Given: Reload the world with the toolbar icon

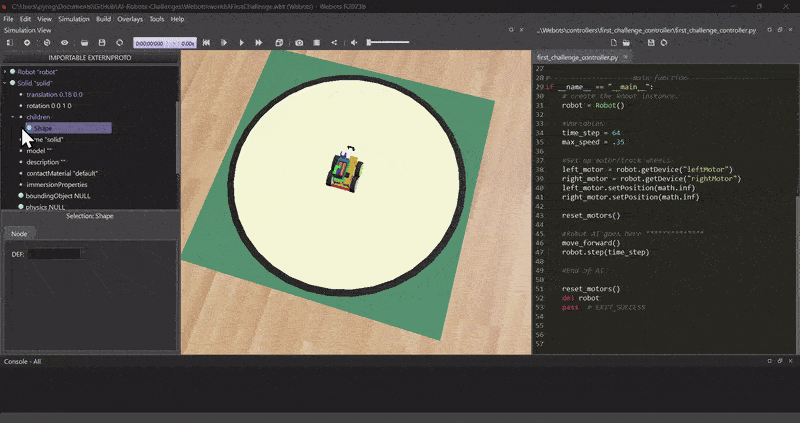Looking at the screenshot, I should click(120, 43).
